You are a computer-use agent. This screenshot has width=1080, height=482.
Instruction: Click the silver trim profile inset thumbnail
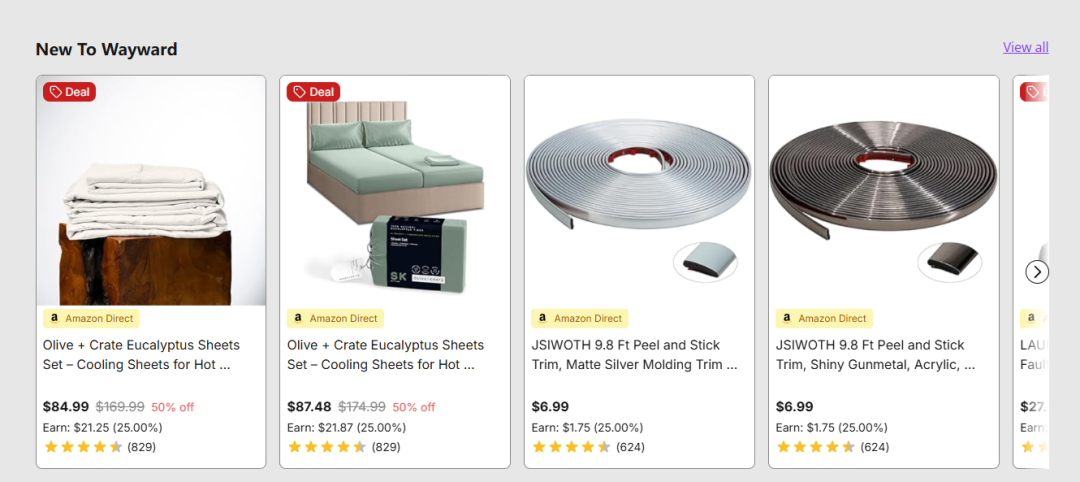click(x=705, y=262)
